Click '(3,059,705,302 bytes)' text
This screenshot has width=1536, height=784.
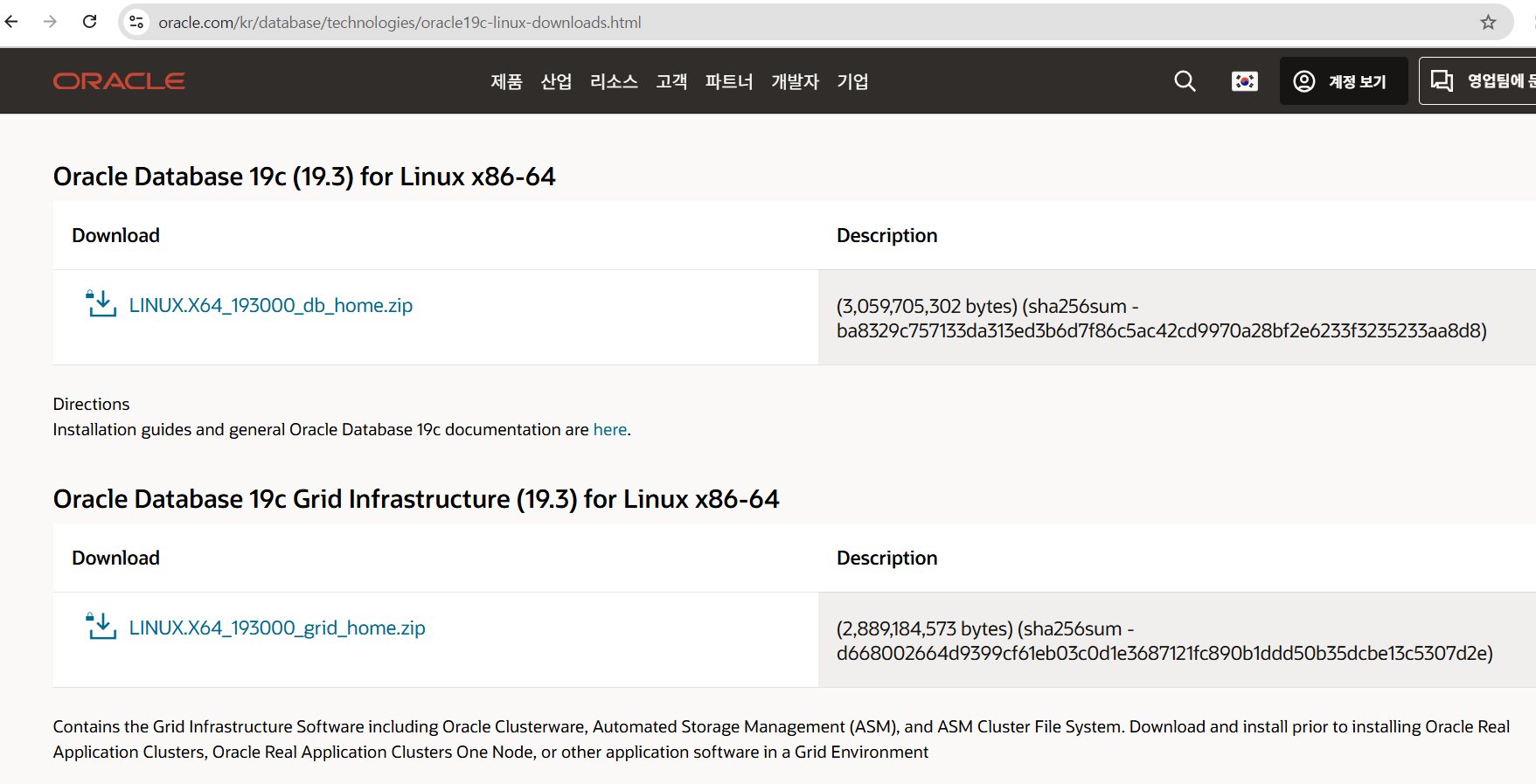[927, 306]
